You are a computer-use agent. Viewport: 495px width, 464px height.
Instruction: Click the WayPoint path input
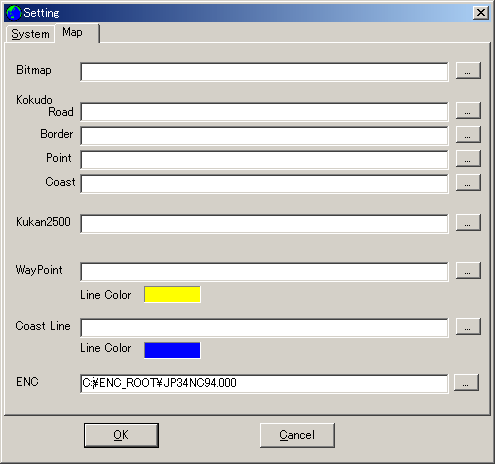(264, 272)
